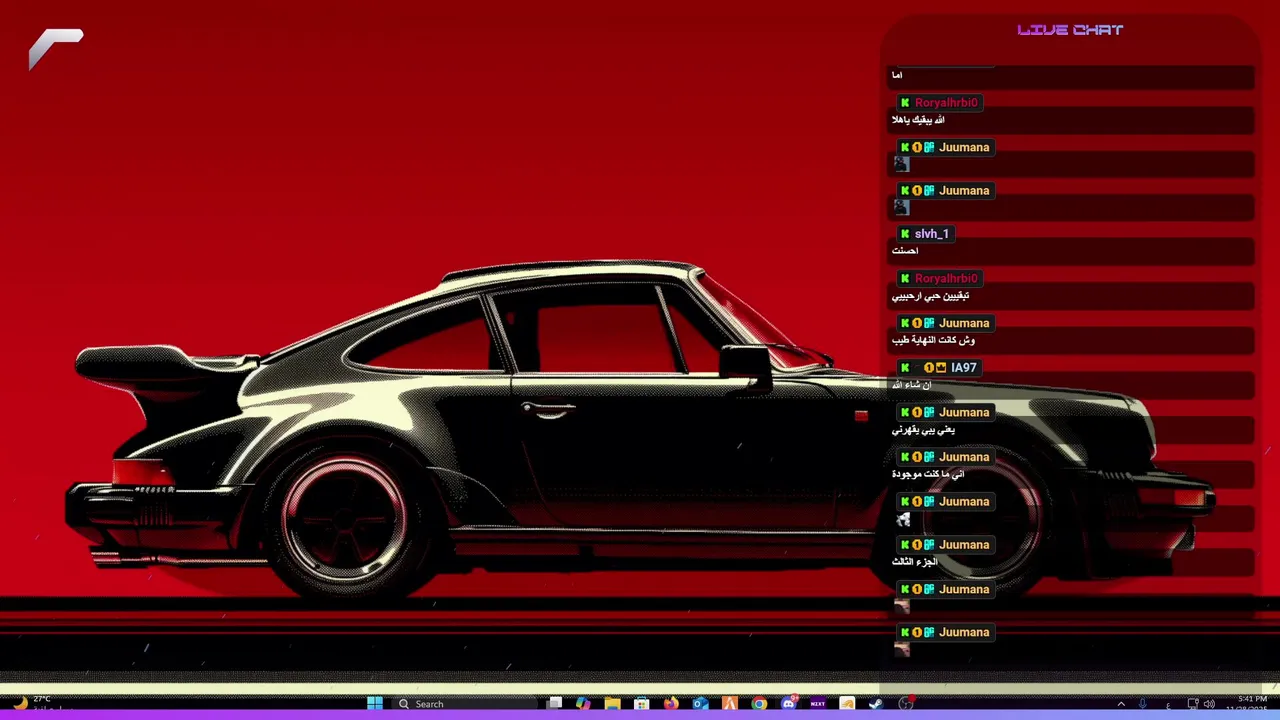Click Roryalhrbi0 above message "تبغيبين حبي ارحبيبي"

click(946, 279)
